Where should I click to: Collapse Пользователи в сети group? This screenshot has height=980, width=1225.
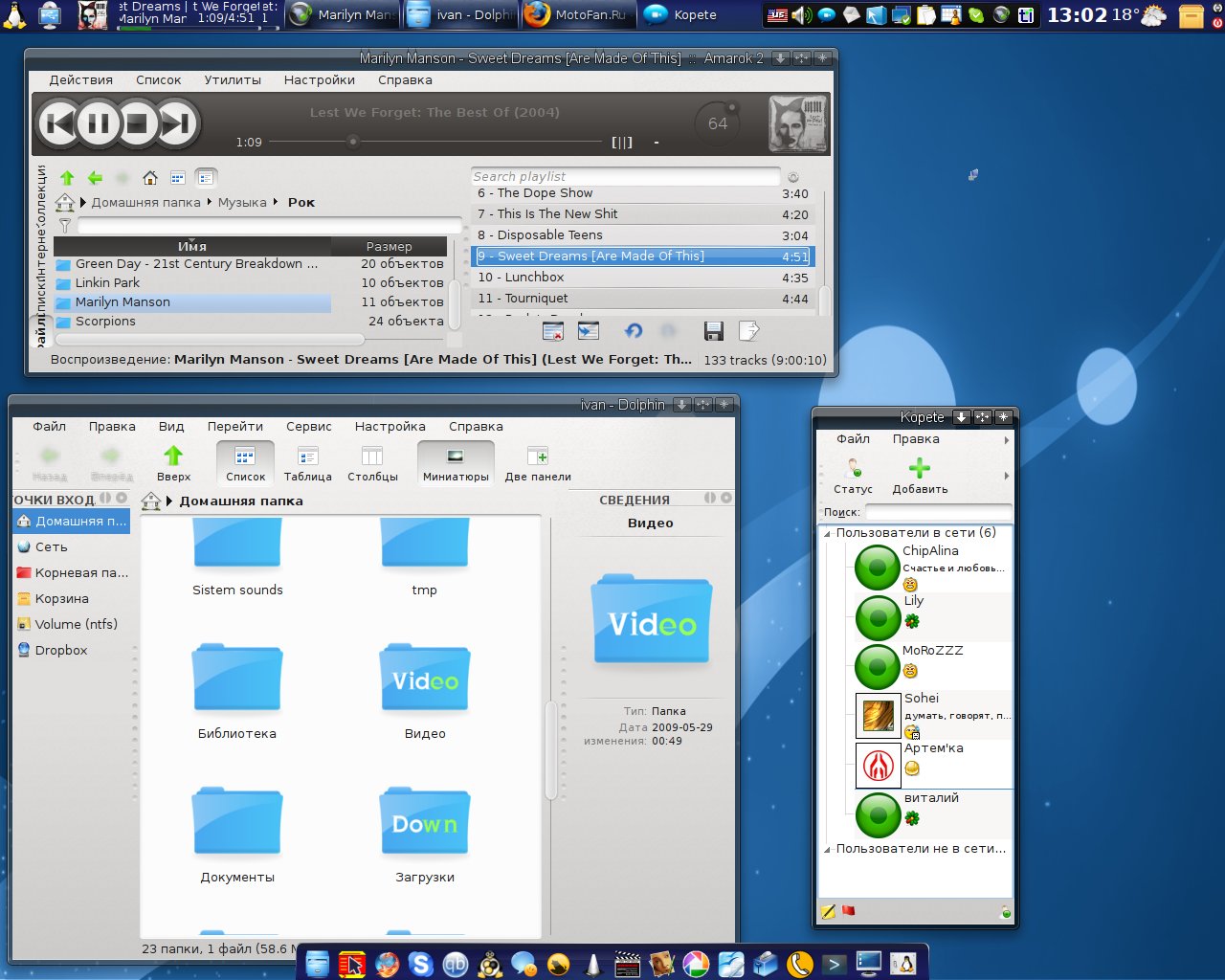[827, 533]
